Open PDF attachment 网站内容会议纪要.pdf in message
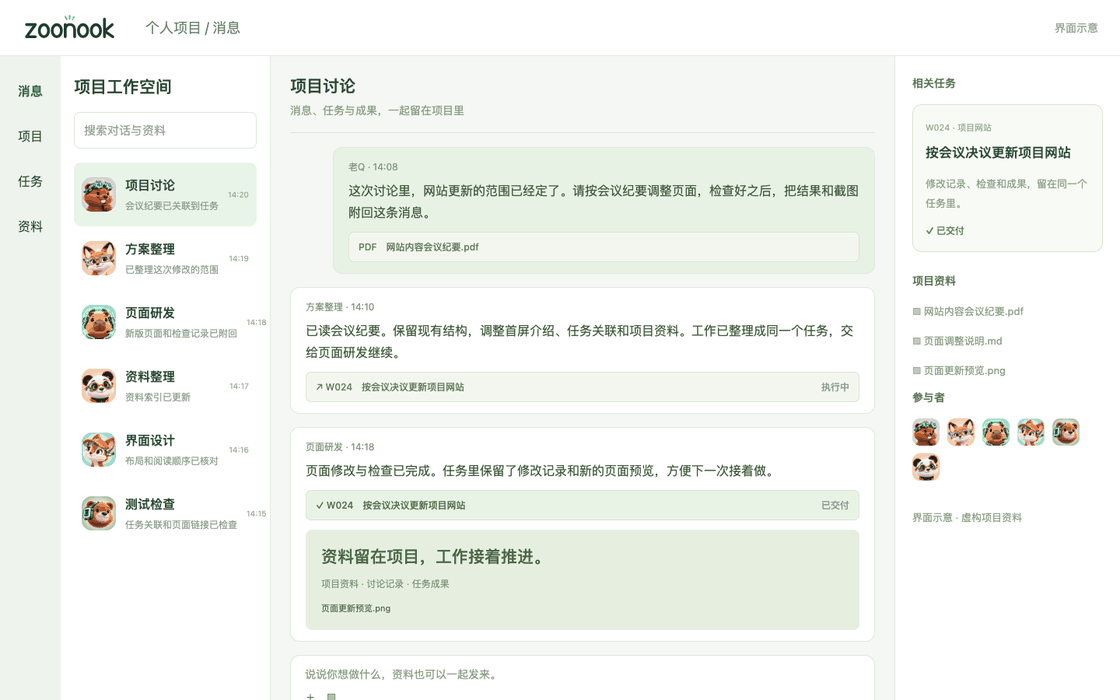Screen dimensions: 1120x700 tap(604, 247)
